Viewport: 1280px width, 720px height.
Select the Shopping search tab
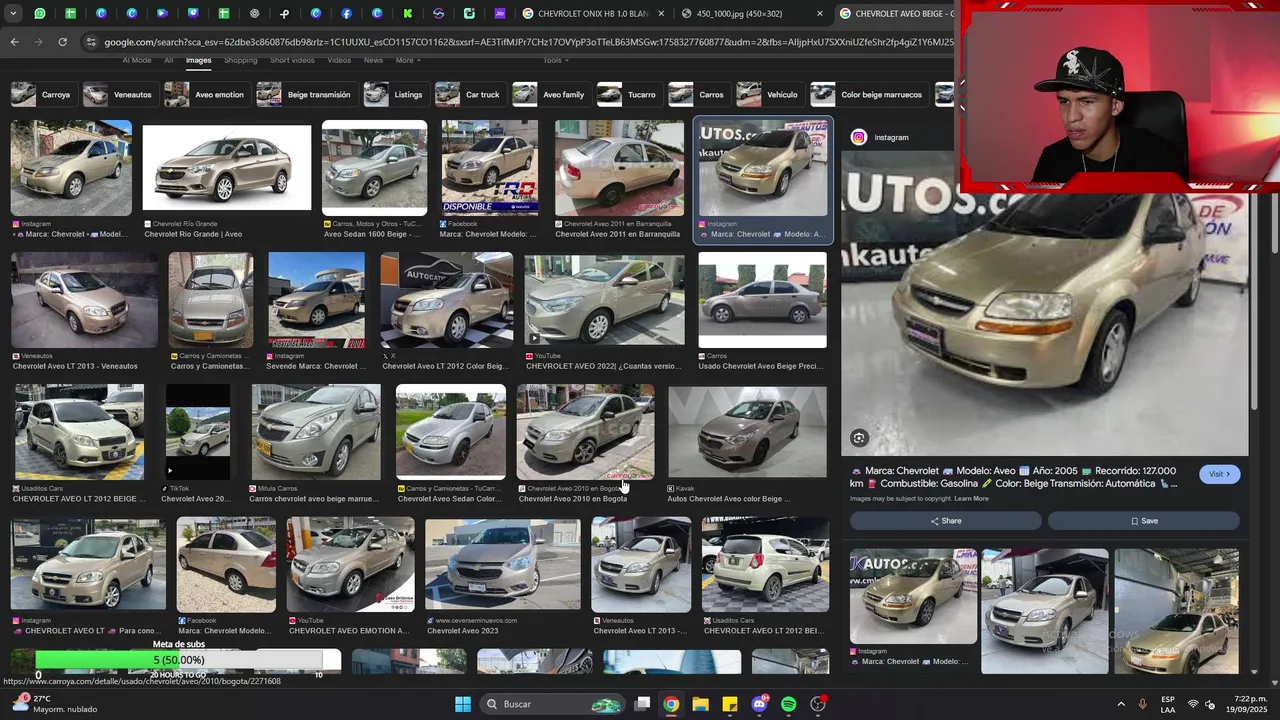(240, 60)
